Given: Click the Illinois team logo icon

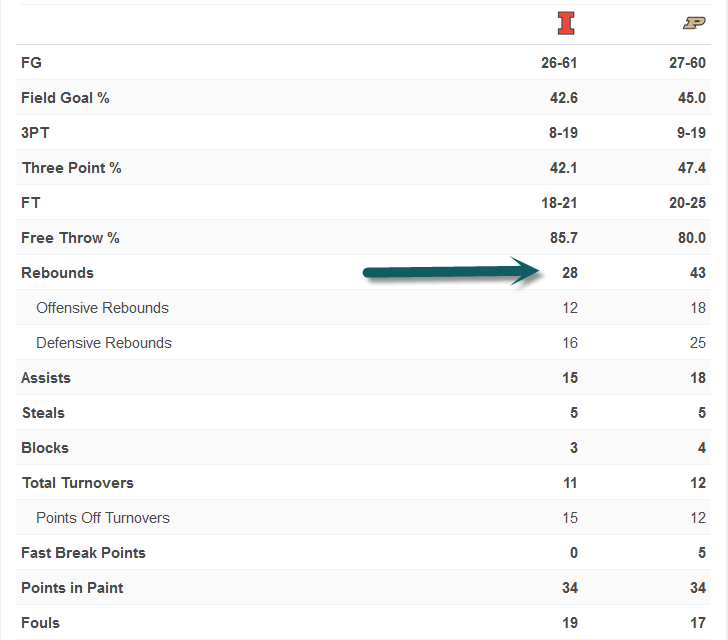Looking at the screenshot, I should pos(567,23).
